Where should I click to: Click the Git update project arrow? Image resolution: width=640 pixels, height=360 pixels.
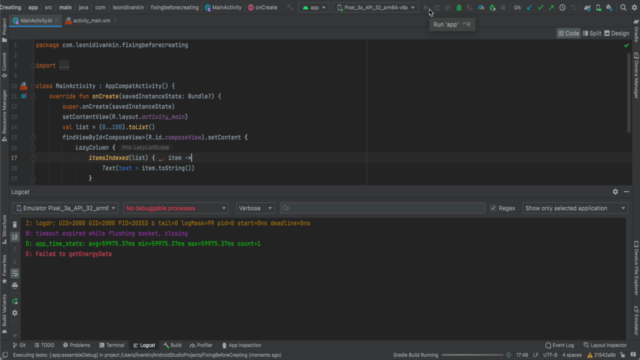click(x=529, y=8)
